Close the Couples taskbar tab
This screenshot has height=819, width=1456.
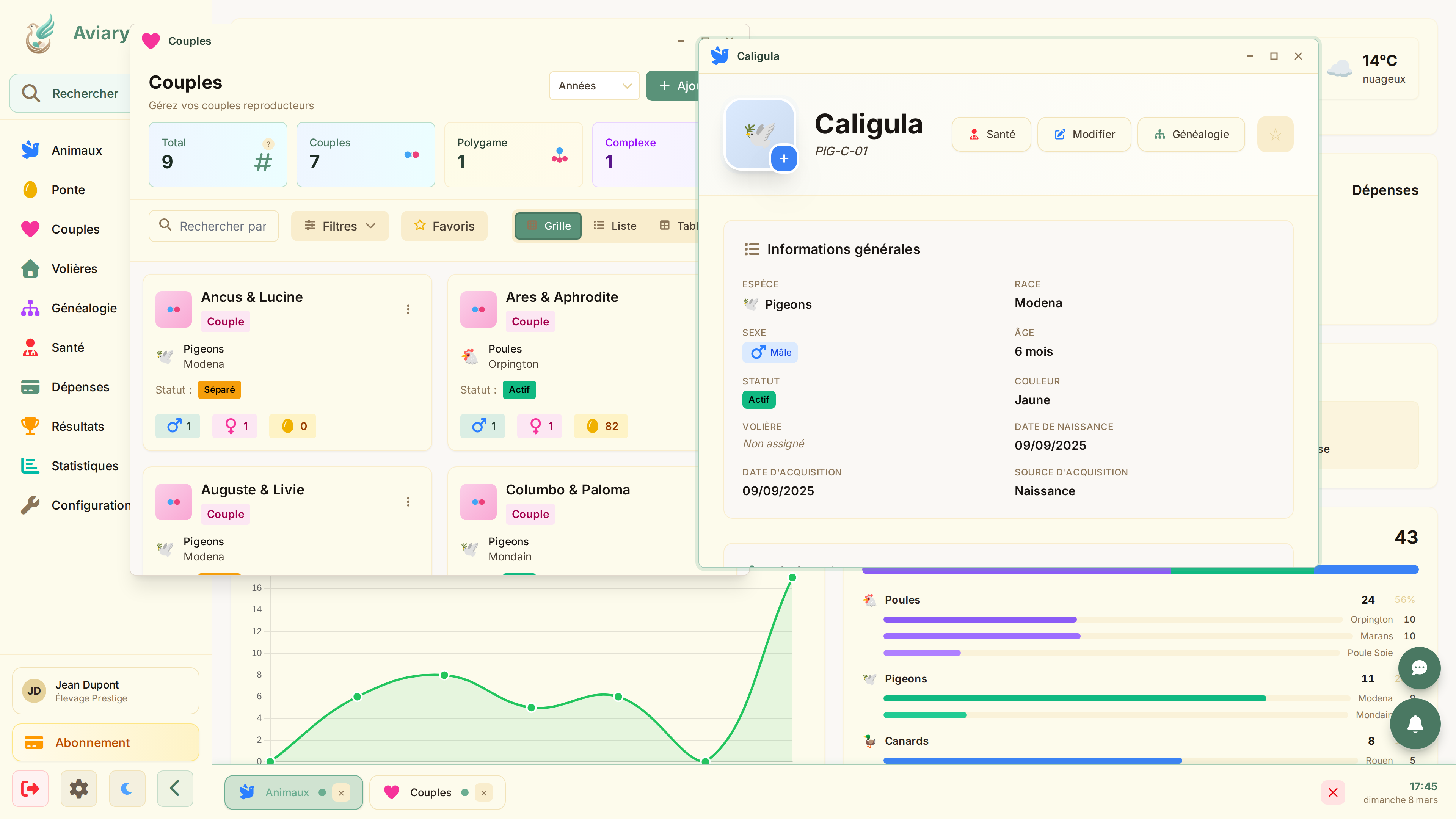click(x=484, y=793)
